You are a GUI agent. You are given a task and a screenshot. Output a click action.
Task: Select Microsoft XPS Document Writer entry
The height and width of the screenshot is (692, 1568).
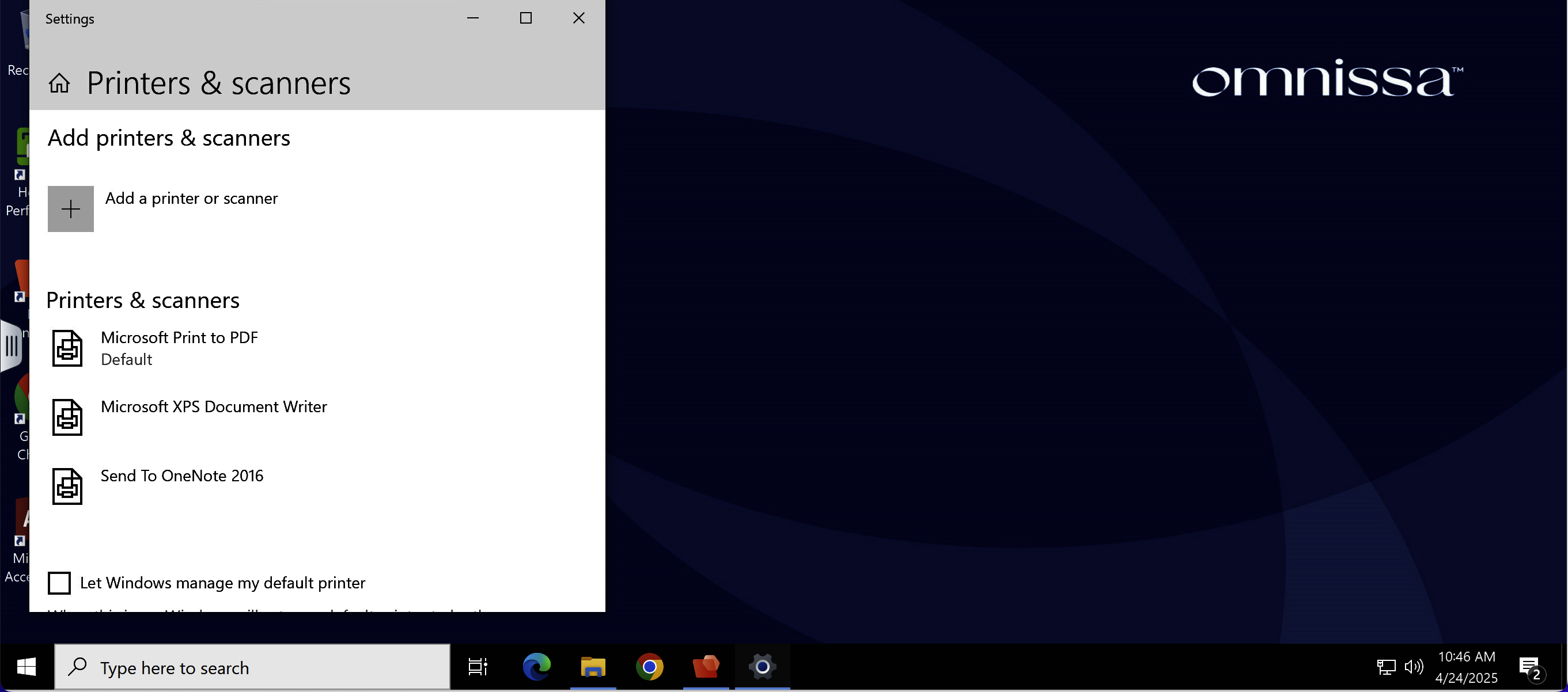point(214,407)
